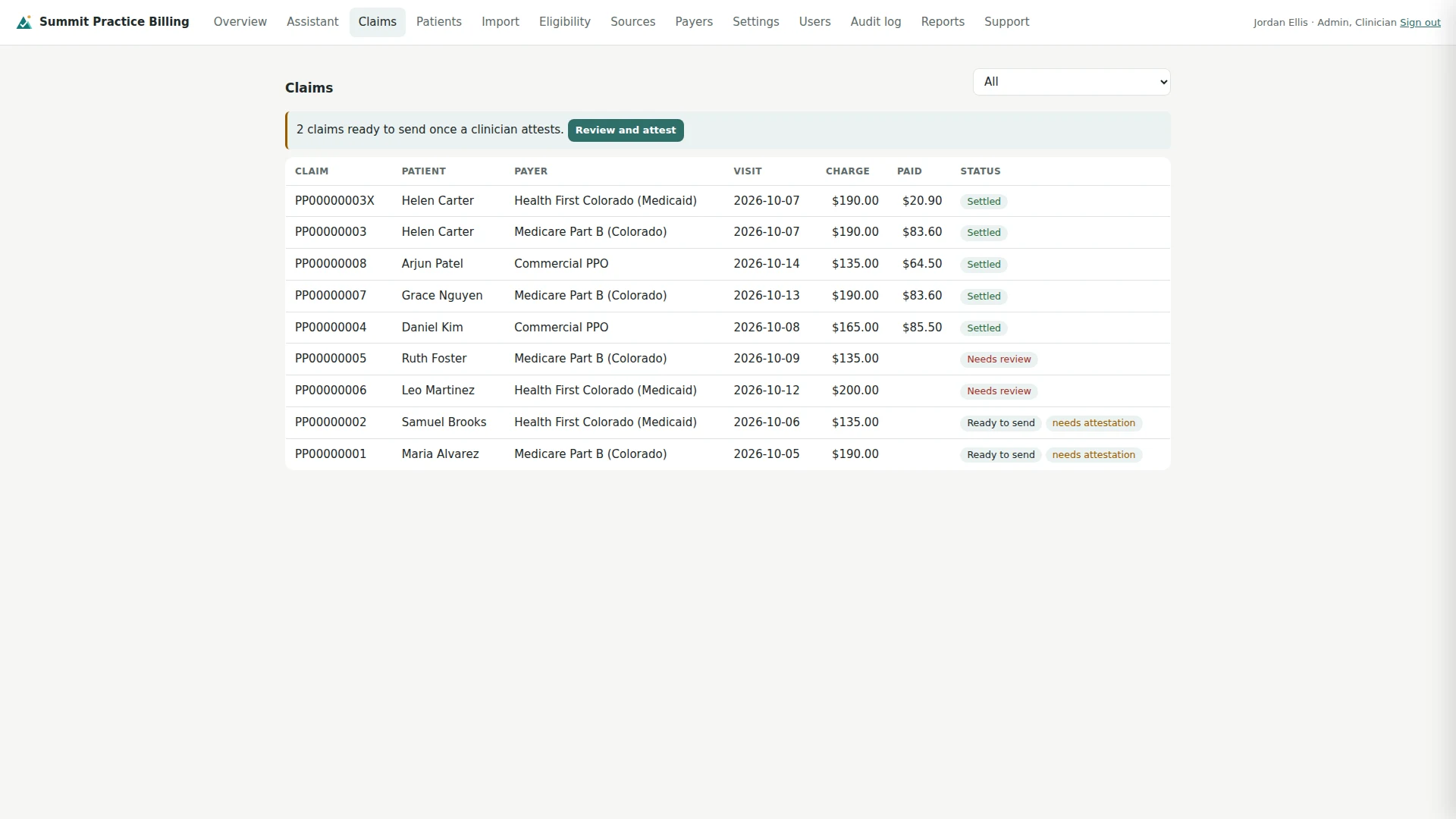View Reports
Screen dimensions: 1456x819
(x=943, y=22)
